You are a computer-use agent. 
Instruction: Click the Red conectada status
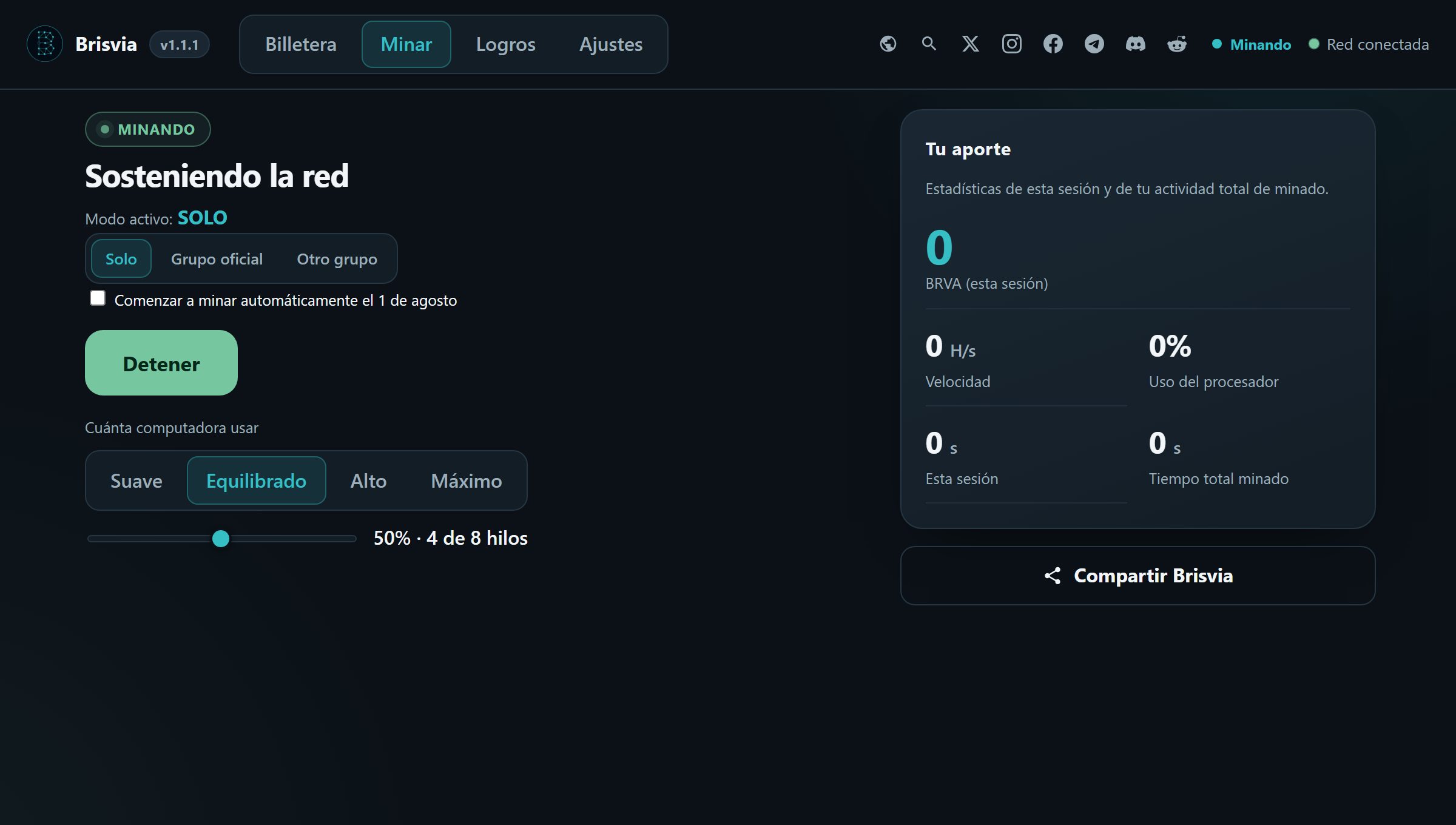pyautogui.click(x=1369, y=44)
